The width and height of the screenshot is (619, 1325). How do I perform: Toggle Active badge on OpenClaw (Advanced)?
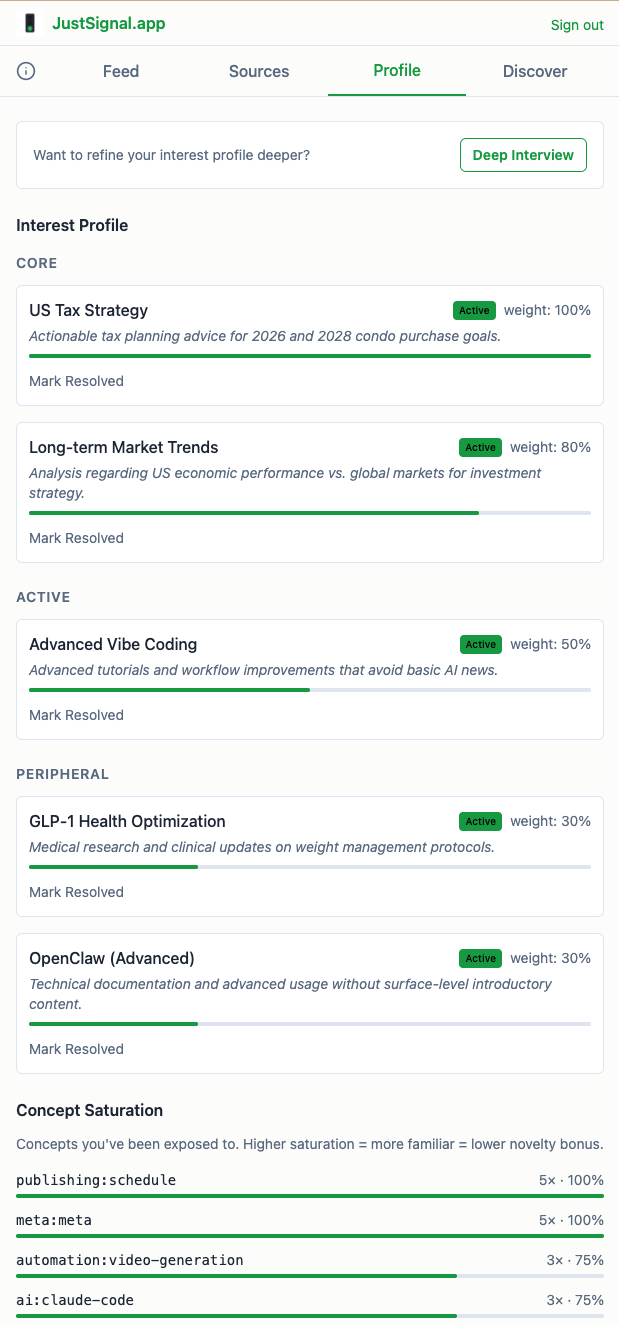(480, 959)
